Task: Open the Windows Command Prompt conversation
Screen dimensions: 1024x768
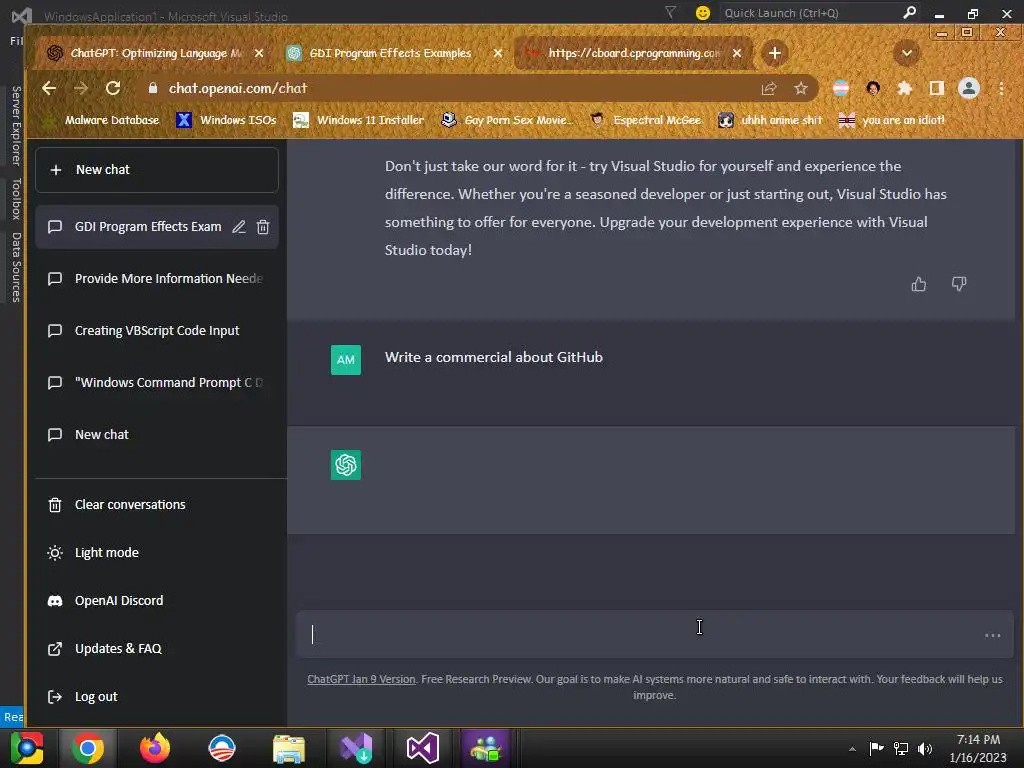Action: [157, 383]
